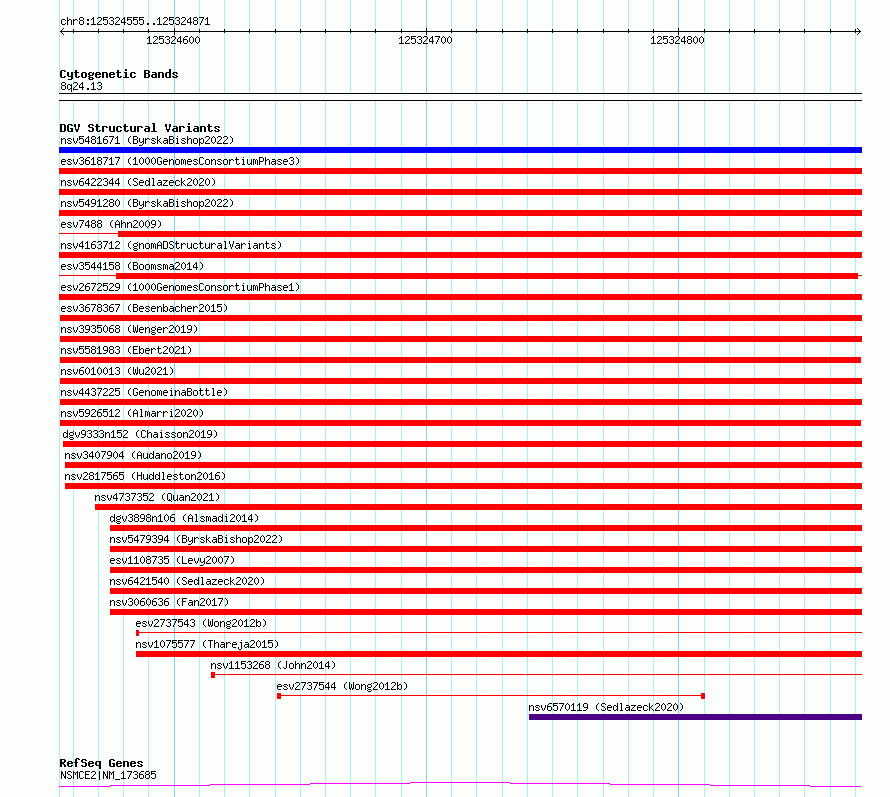This screenshot has width=890, height=797.
Task: Click the red esv2737544 thin span line
Action: [491, 696]
